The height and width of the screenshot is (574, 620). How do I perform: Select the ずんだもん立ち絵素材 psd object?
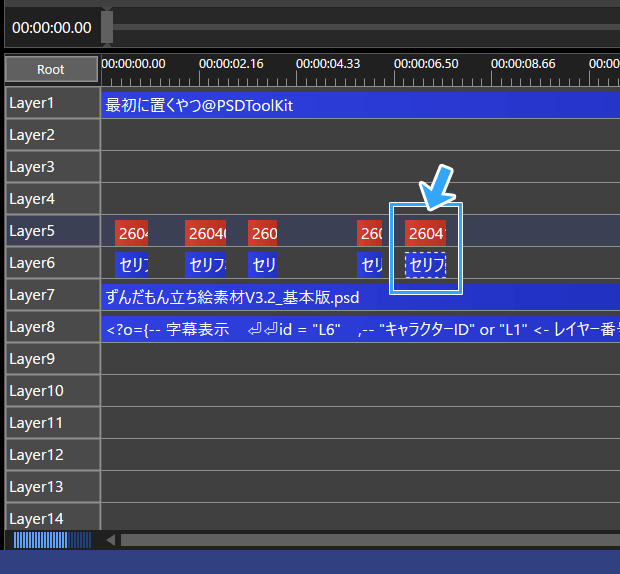click(360, 297)
